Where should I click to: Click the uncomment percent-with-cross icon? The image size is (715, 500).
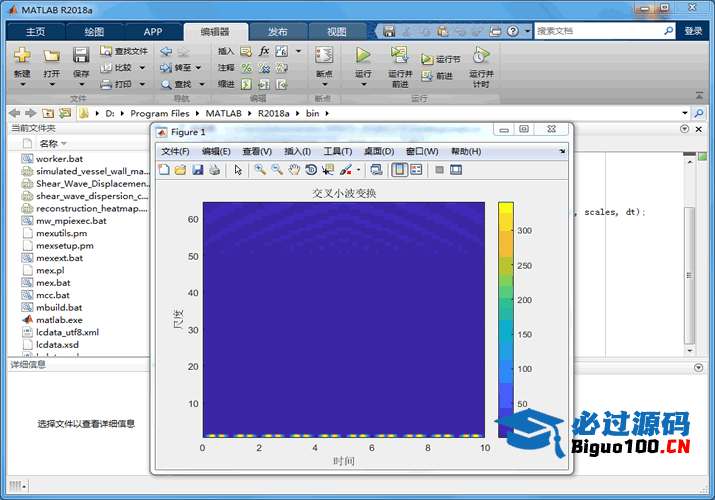264,67
